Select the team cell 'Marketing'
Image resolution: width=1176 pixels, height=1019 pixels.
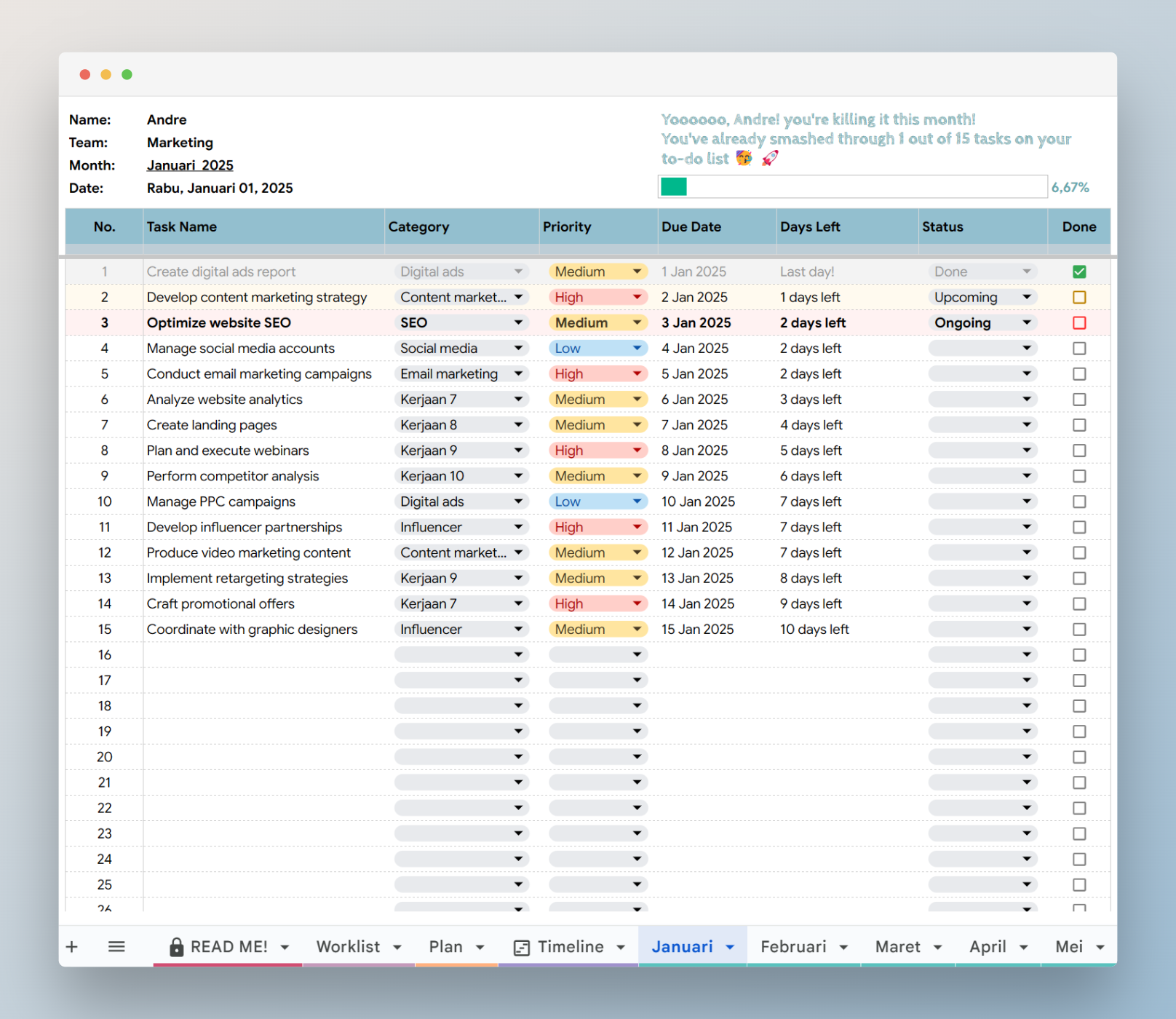point(180,143)
